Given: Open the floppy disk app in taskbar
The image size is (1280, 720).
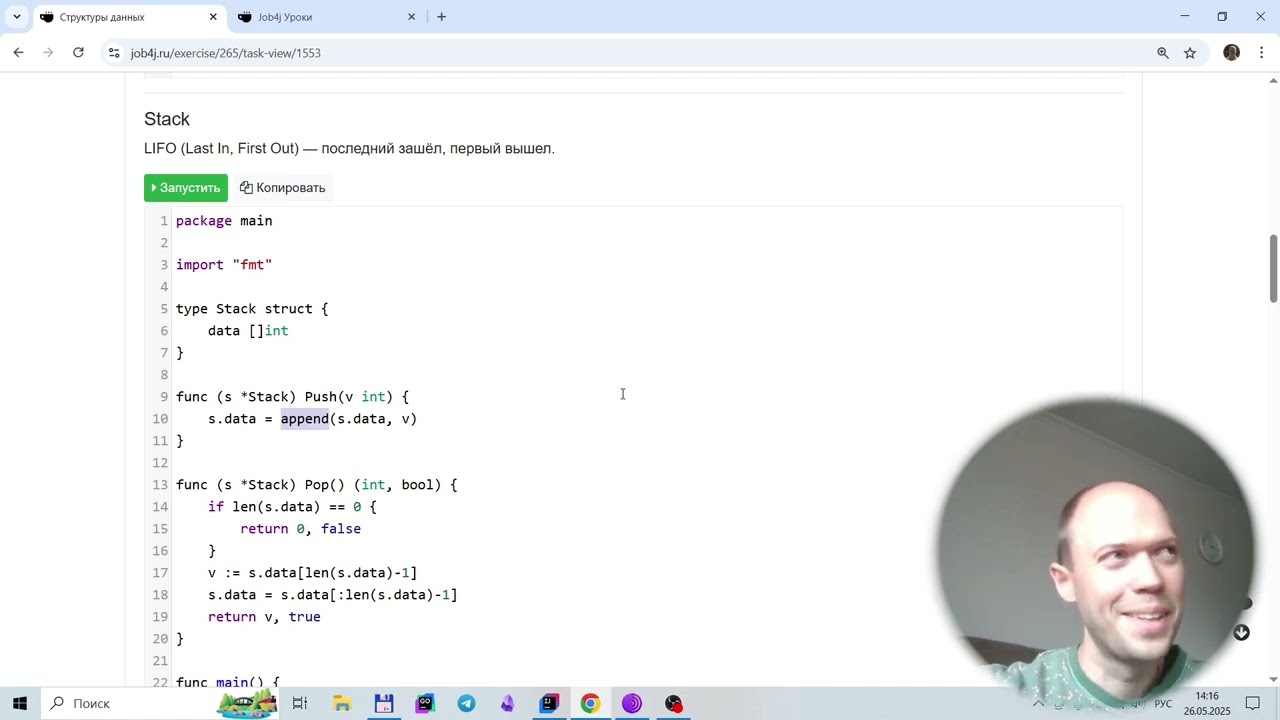Looking at the screenshot, I should click(x=384, y=704).
